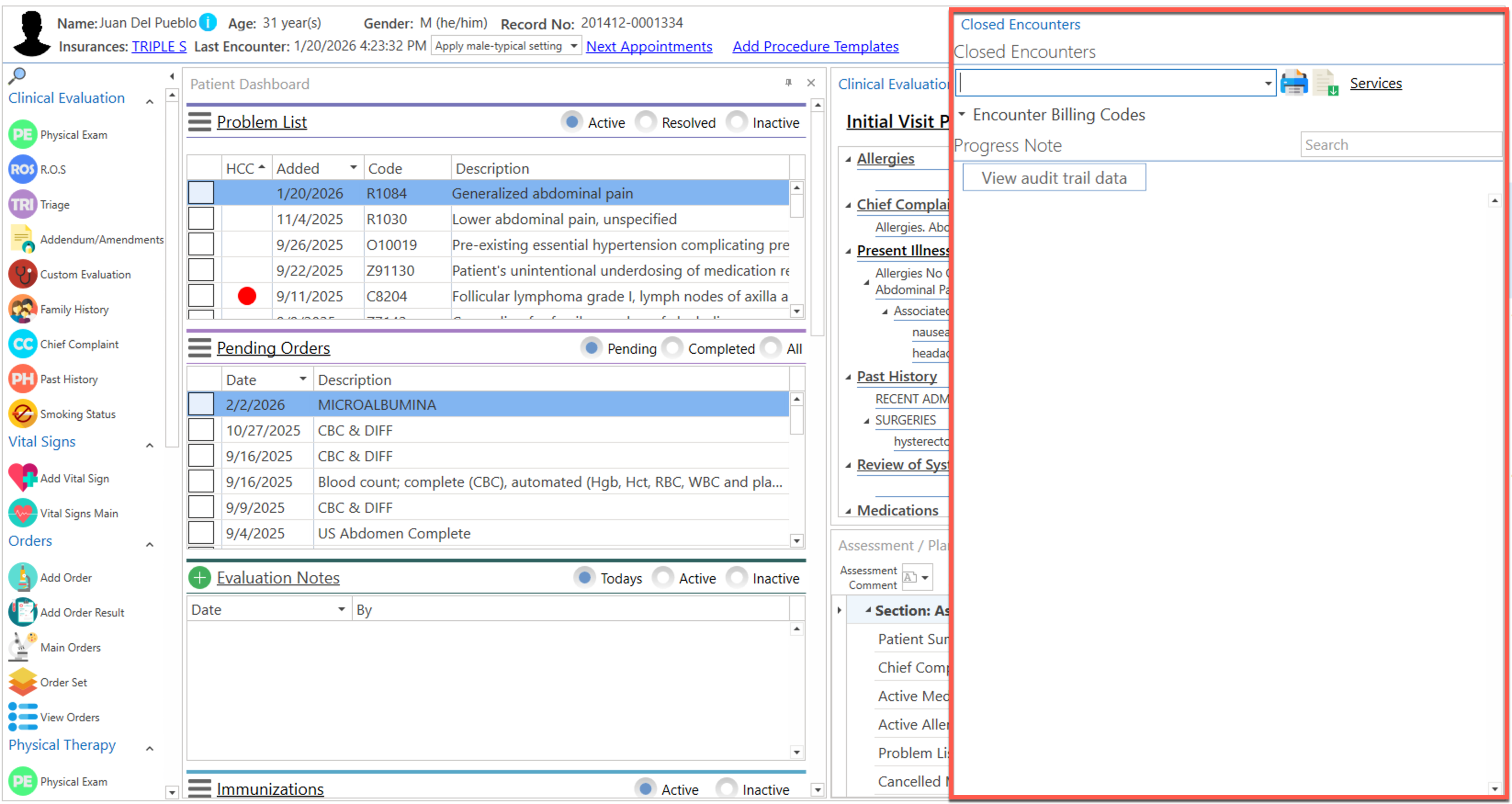Add an evaluation note with green plus
This screenshot has width=1512, height=804.
[x=199, y=578]
